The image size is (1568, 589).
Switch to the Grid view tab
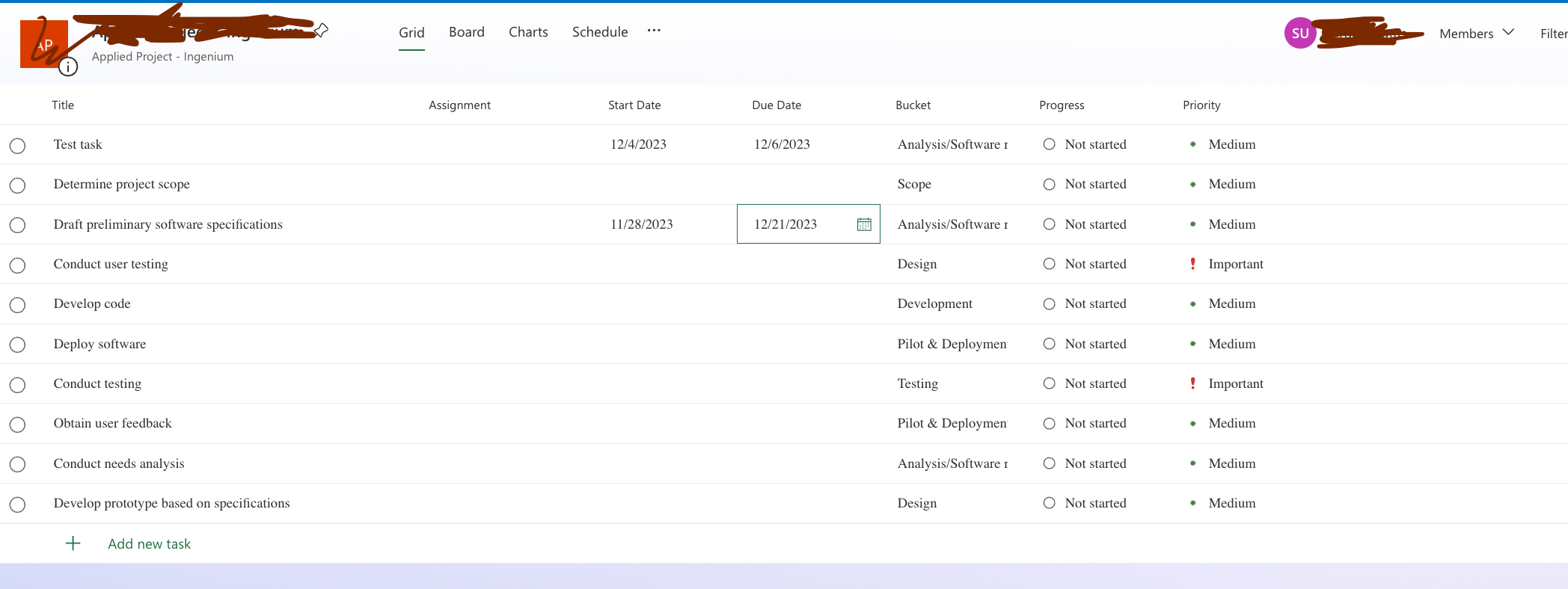click(x=411, y=33)
